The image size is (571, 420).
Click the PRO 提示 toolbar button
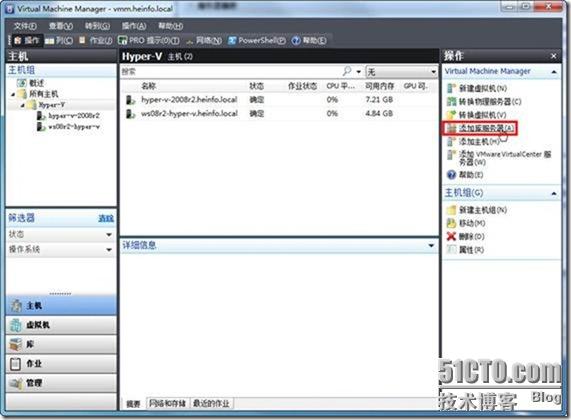149,40
